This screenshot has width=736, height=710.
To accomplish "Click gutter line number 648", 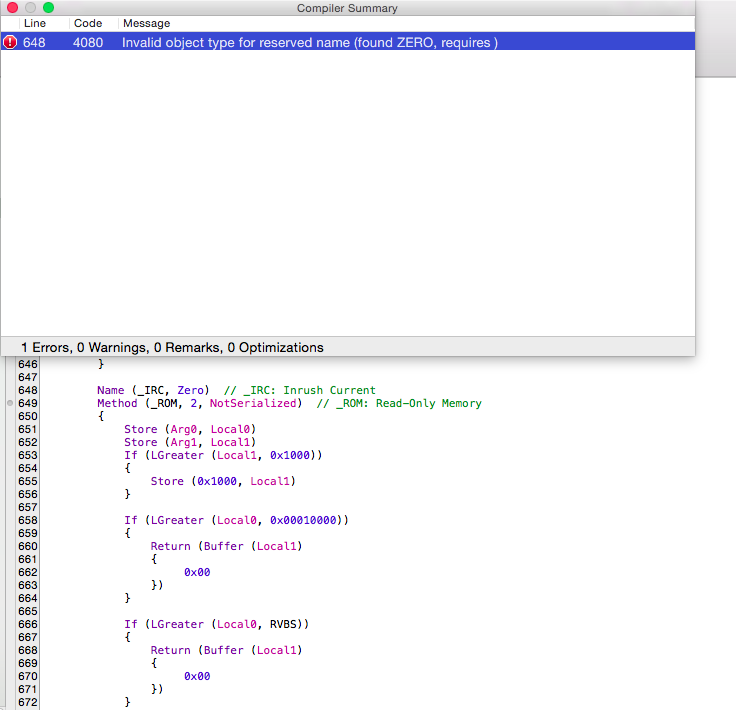I will pos(28,390).
